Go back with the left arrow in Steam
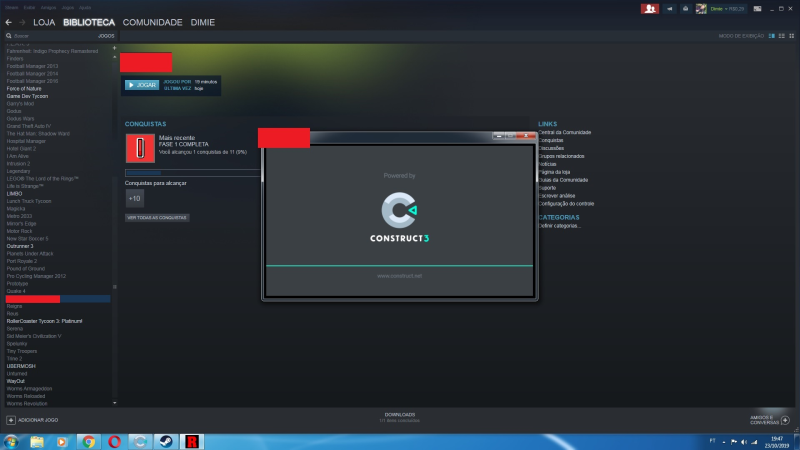 click(8, 22)
